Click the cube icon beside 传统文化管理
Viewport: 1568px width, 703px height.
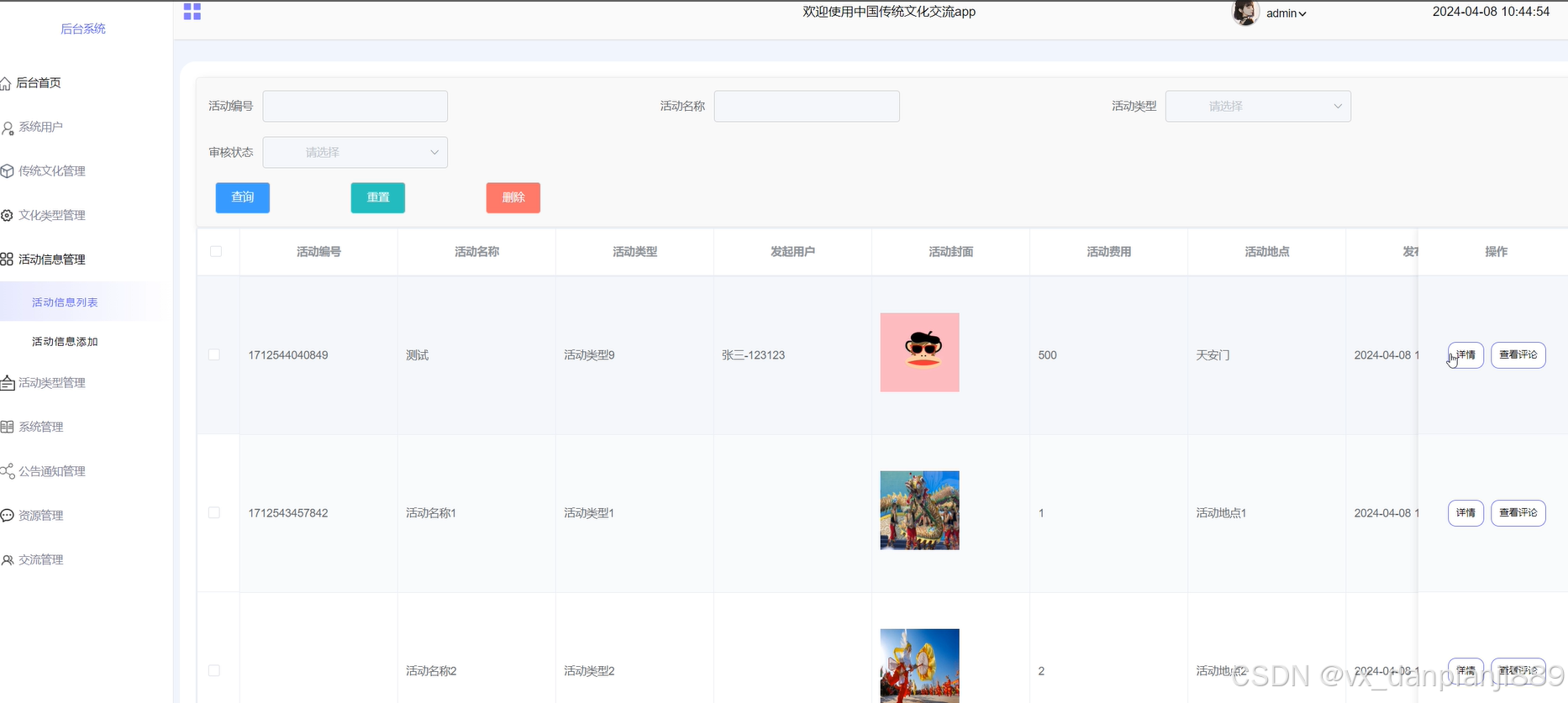coord(7,171)
